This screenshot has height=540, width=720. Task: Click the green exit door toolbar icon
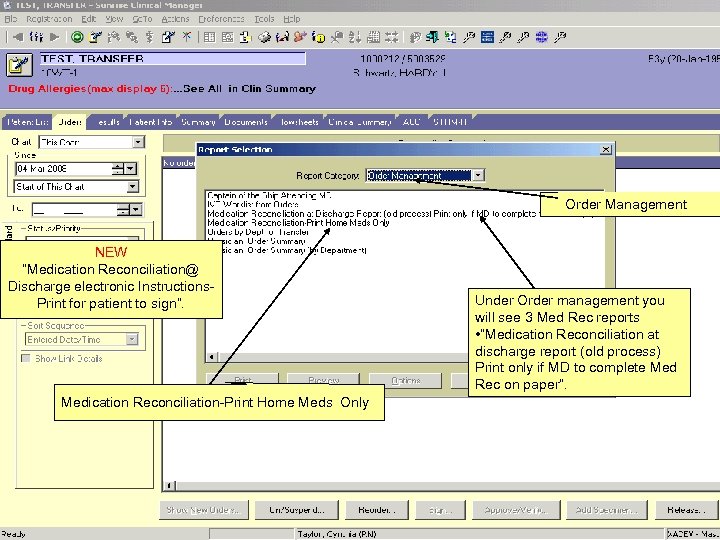pyautogui.click(x=432, y=37)
